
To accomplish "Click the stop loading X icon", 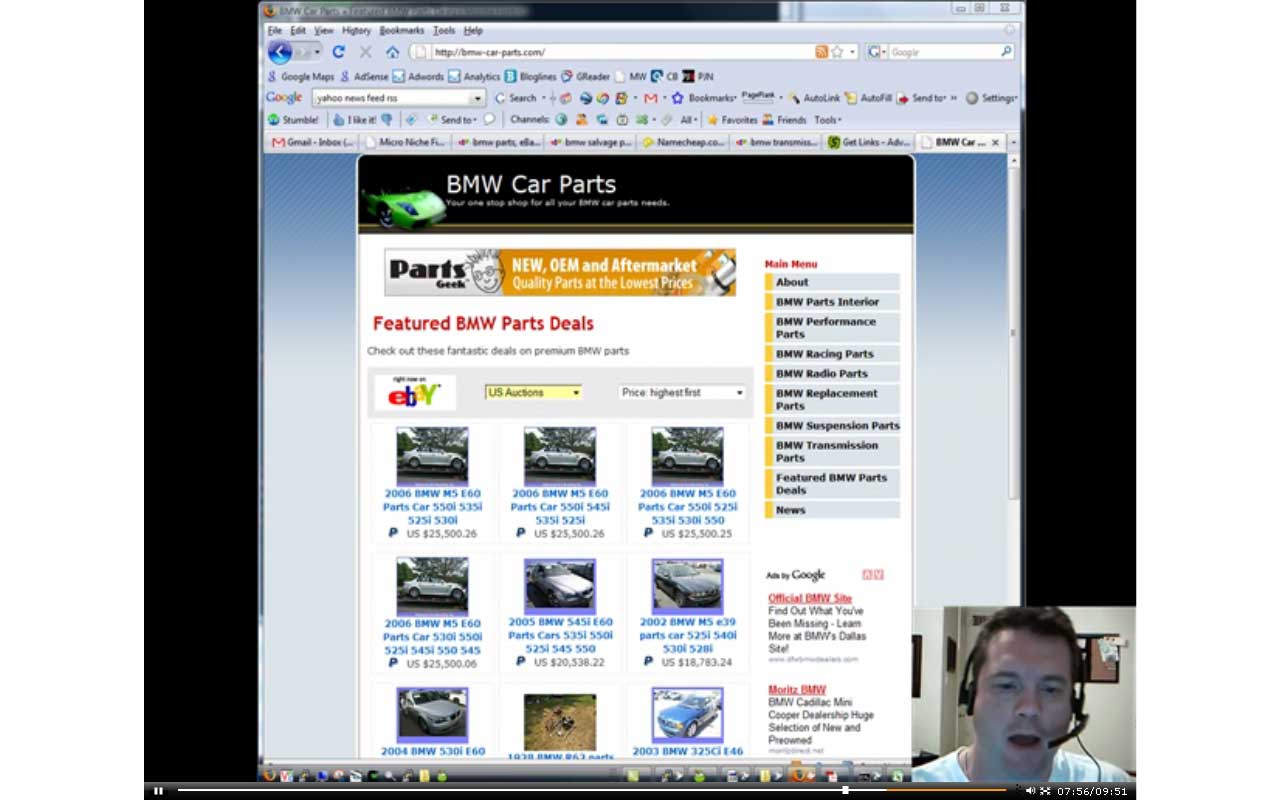I will pyautogui.click(x=365, y=52).
